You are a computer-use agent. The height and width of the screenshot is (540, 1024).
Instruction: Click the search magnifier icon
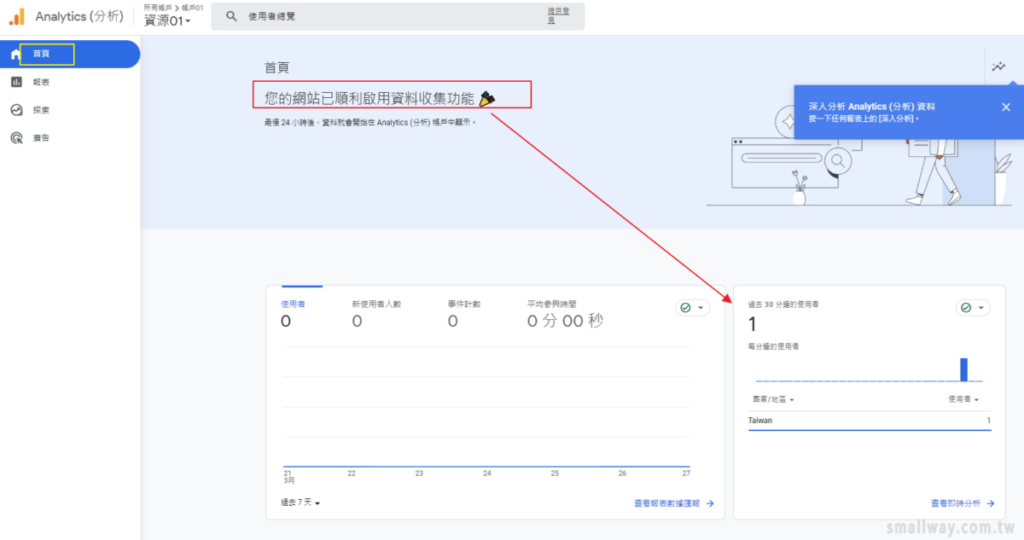pos(231,16)
